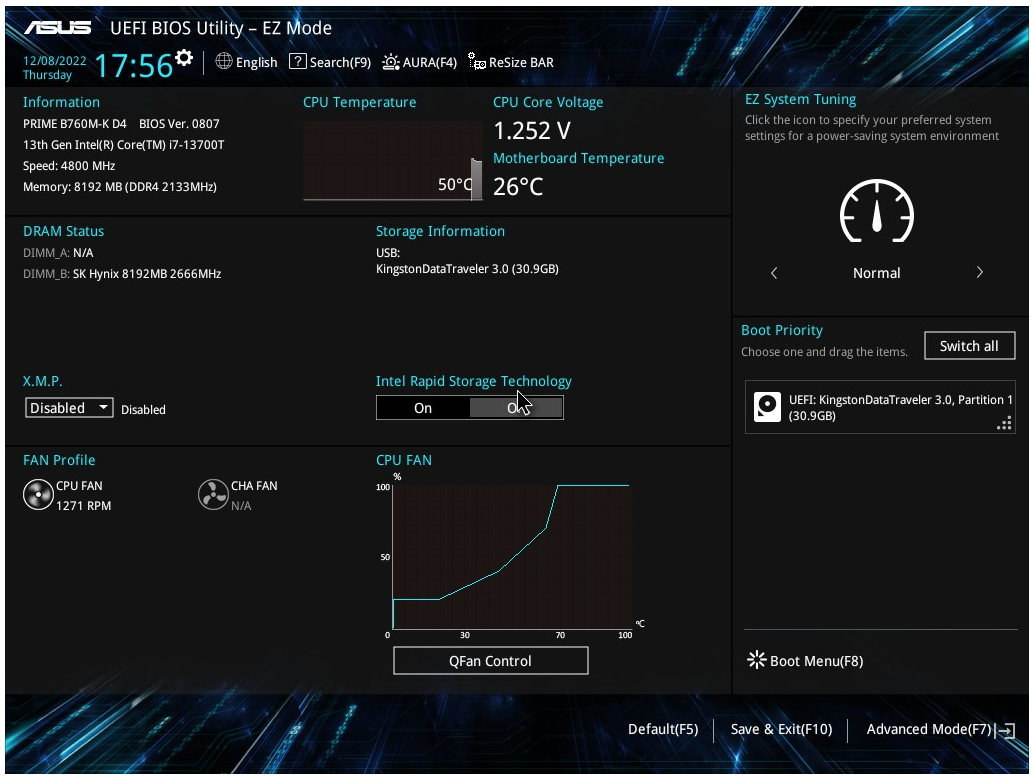
Task: Click the Kingston boot device disk icon
Action: tap(768, 407)
